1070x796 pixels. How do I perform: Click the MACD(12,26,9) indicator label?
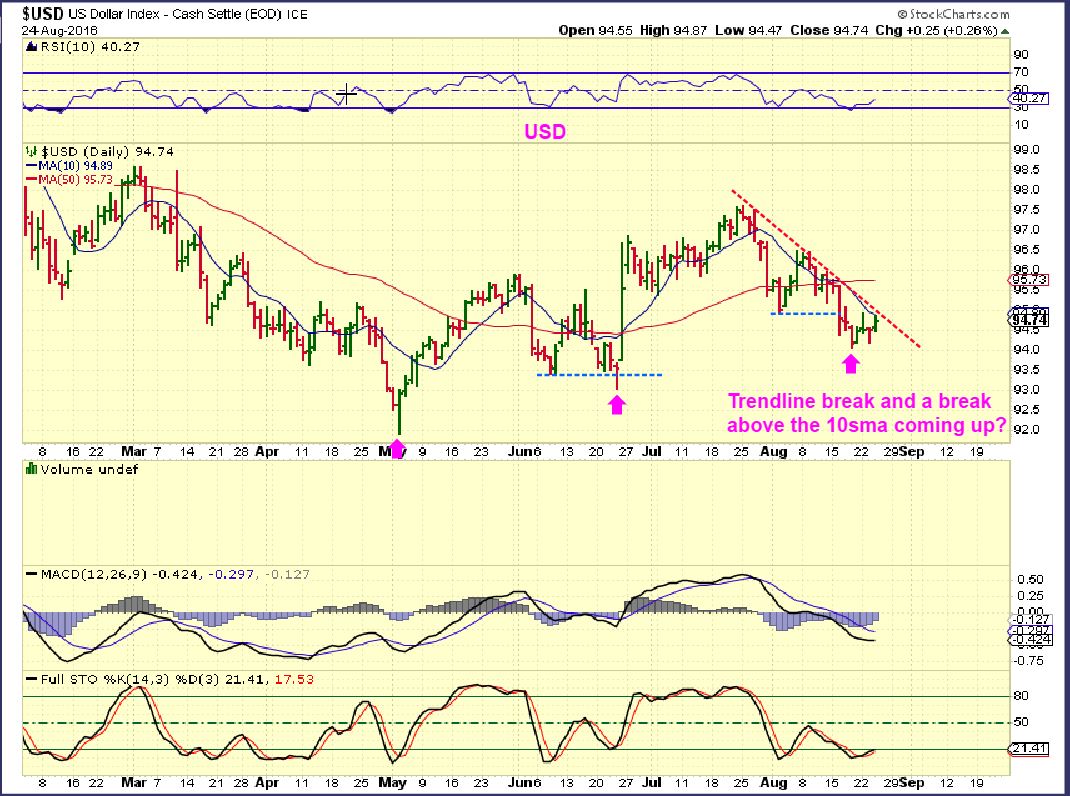pos(94,574)
